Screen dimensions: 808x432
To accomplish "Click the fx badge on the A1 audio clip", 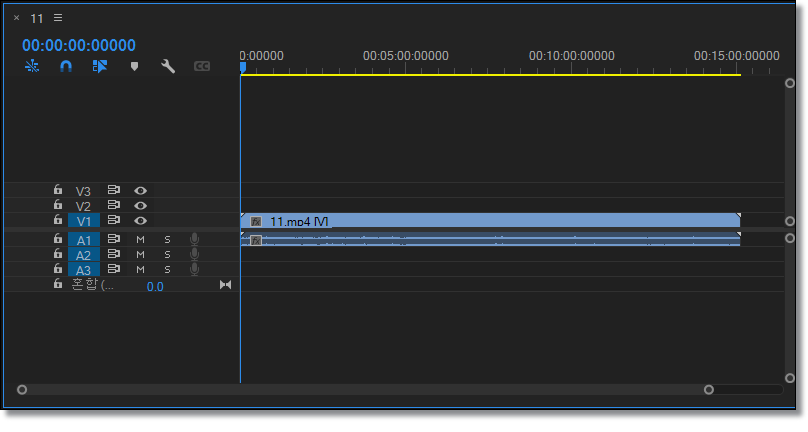I will point(256,240).
